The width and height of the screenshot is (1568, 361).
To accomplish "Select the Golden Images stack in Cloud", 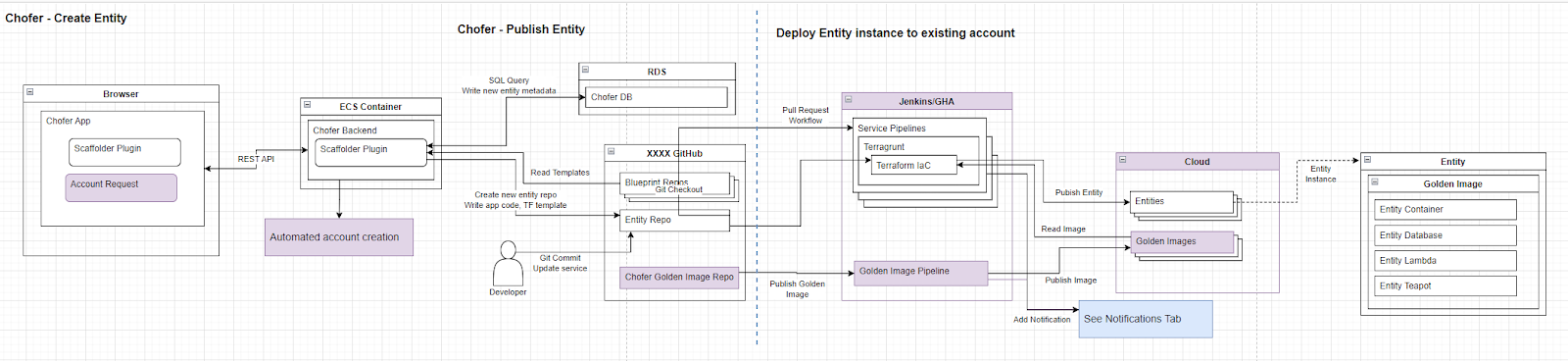I will [1183, 242].
